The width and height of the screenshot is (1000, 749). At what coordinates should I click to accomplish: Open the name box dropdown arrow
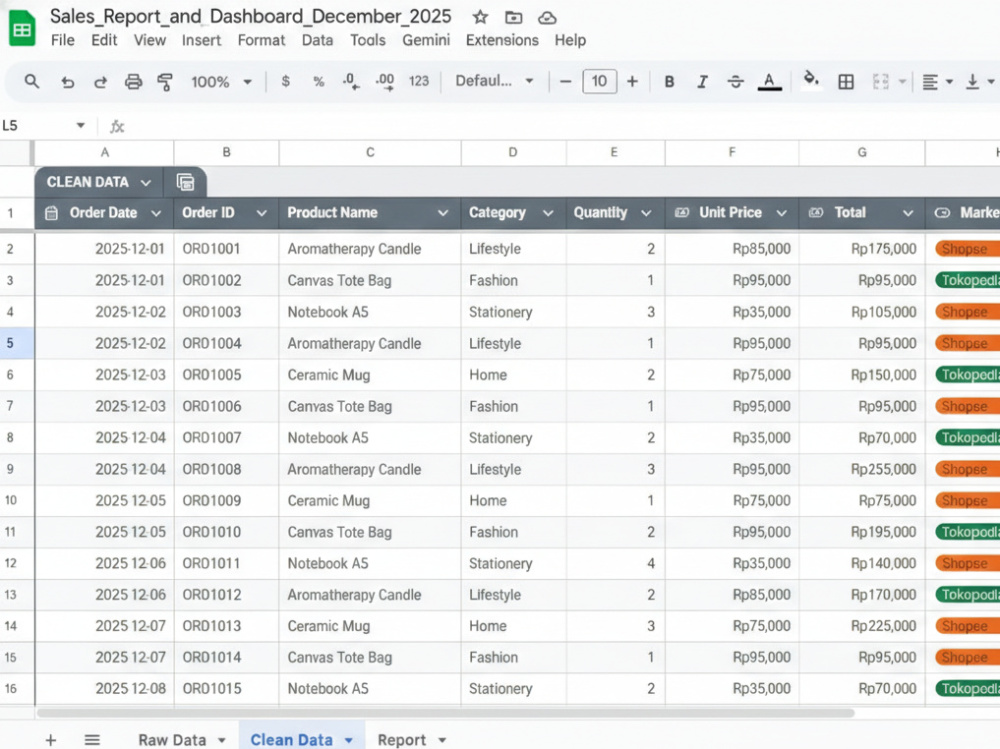80,125
